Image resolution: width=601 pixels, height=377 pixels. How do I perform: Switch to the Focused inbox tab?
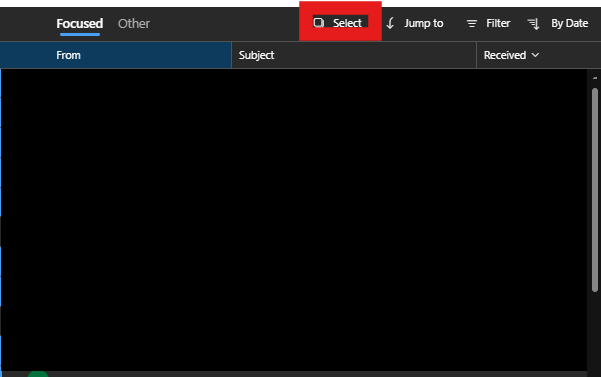tap(80, 24)
